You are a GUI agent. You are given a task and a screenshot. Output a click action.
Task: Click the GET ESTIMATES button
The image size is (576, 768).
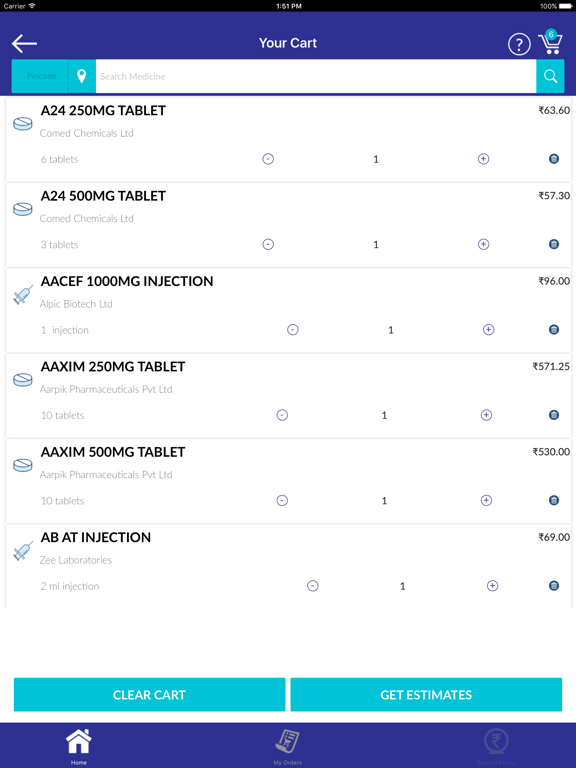[x=426, y=695]
